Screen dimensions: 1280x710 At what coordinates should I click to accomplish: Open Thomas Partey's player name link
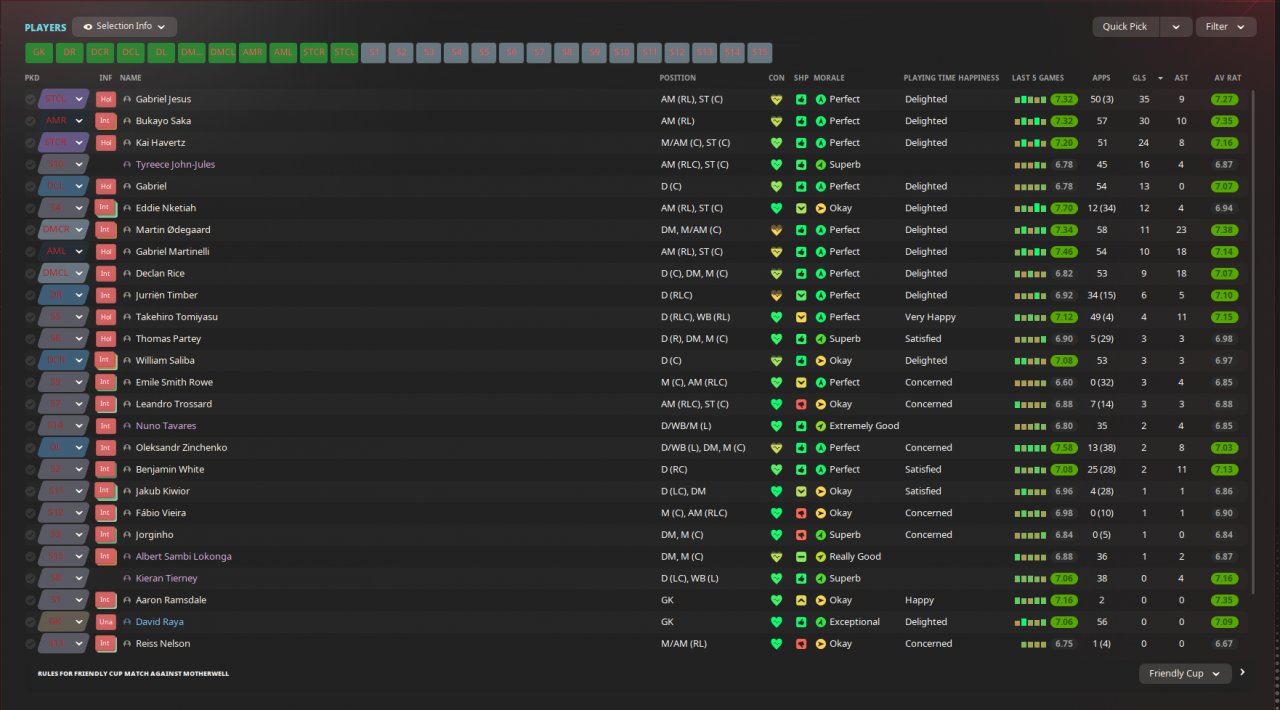(166, 339)
